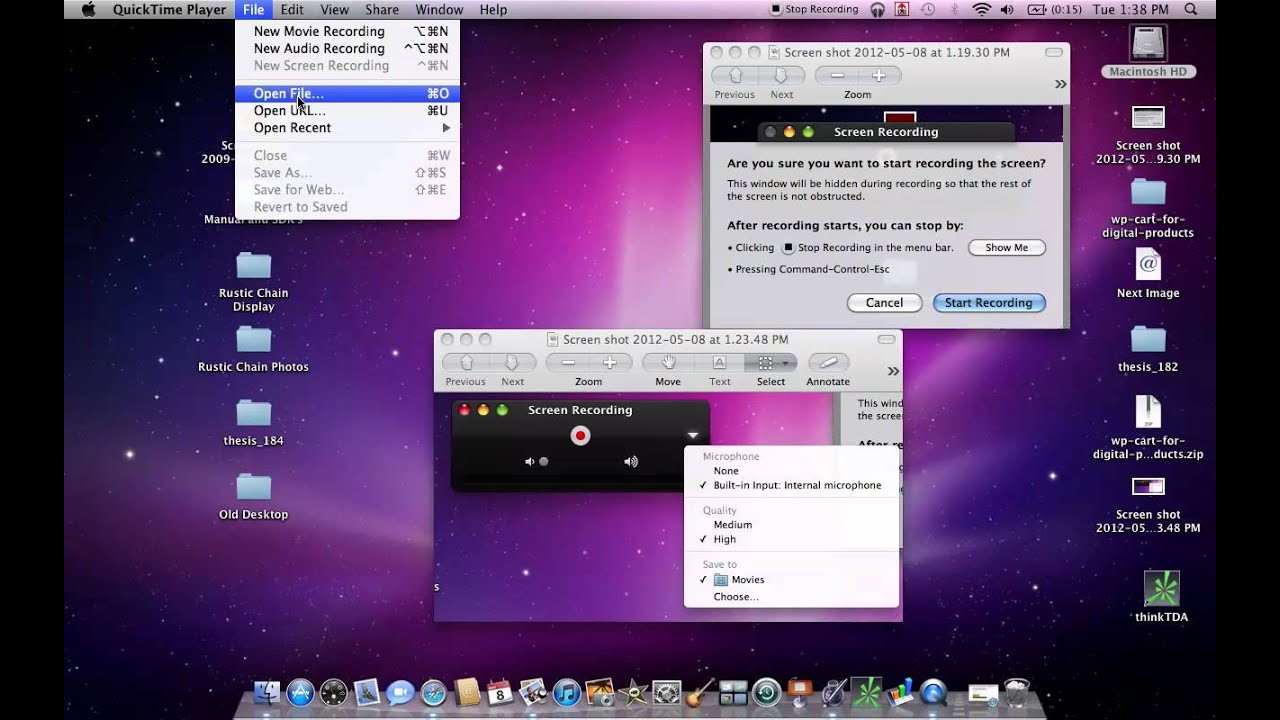This screenshot has height=720, width=1280.
Task: Open the thinkTDA app icon in the Dock
Action: pos(867,692)
